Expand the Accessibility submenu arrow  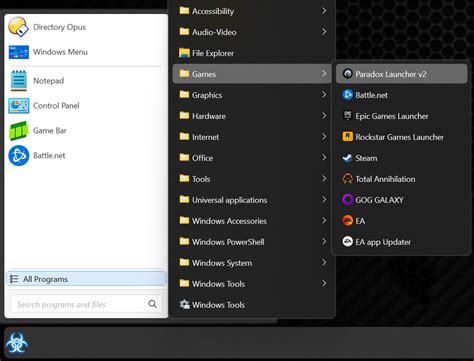324,11
